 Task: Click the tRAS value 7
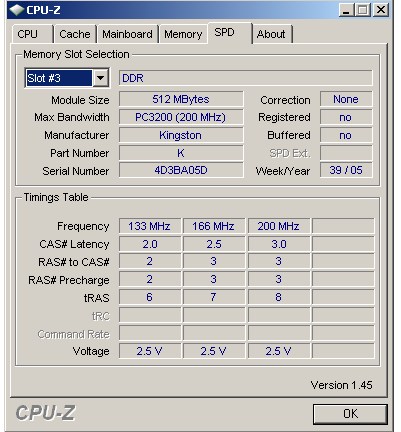click(214, 297)
